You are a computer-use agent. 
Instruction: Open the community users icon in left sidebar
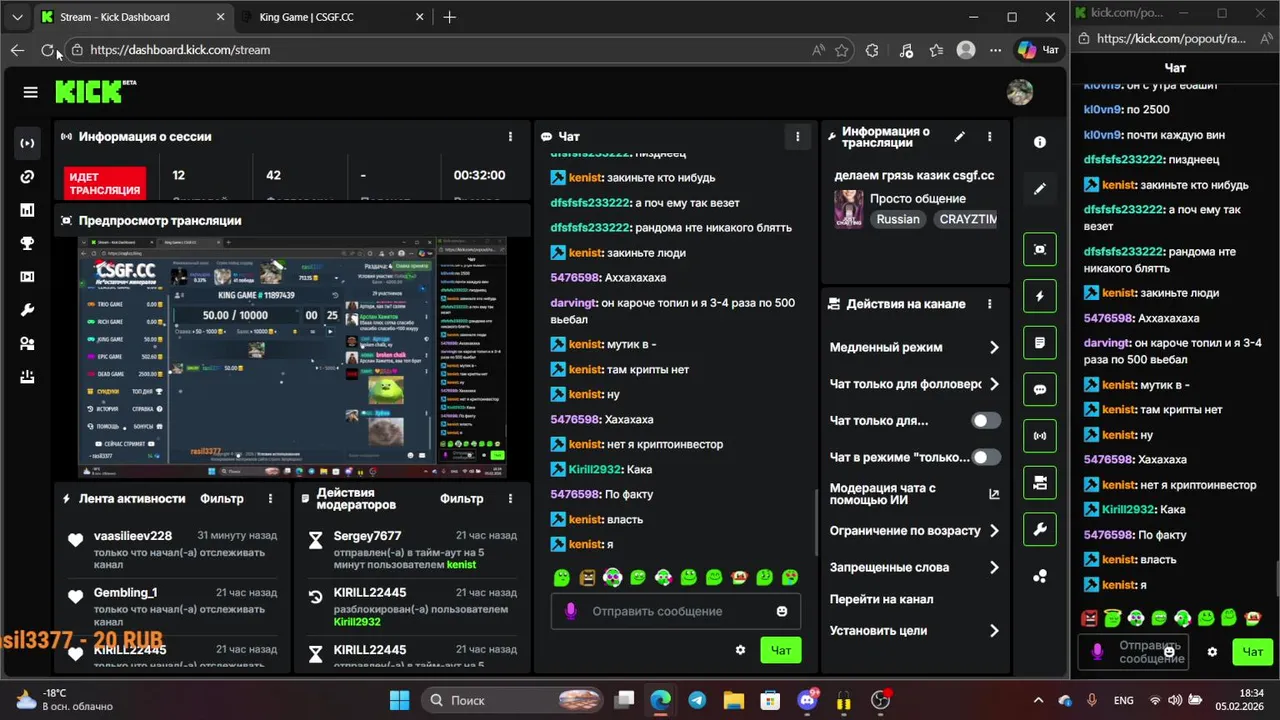click(27, 343)
